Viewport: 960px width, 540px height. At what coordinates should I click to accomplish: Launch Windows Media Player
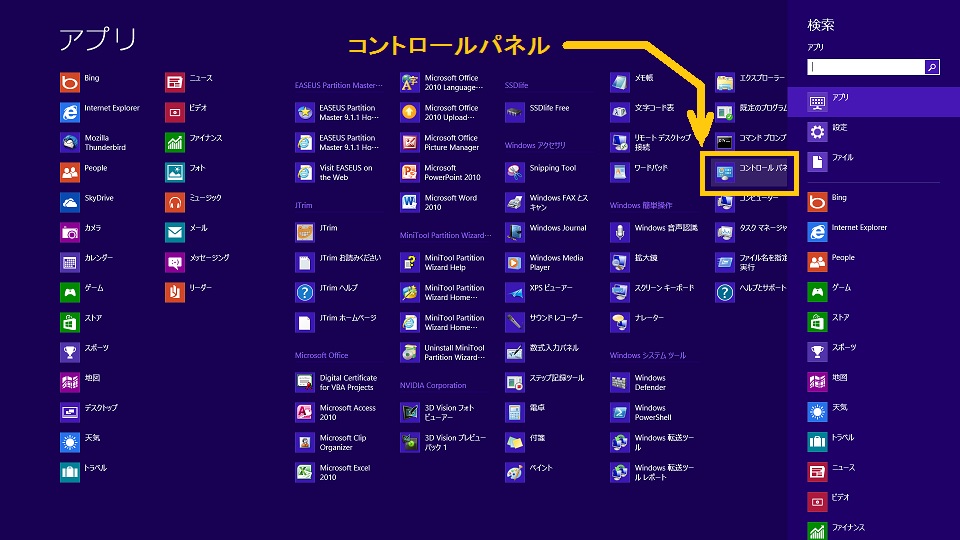click(x=545, y=262)
